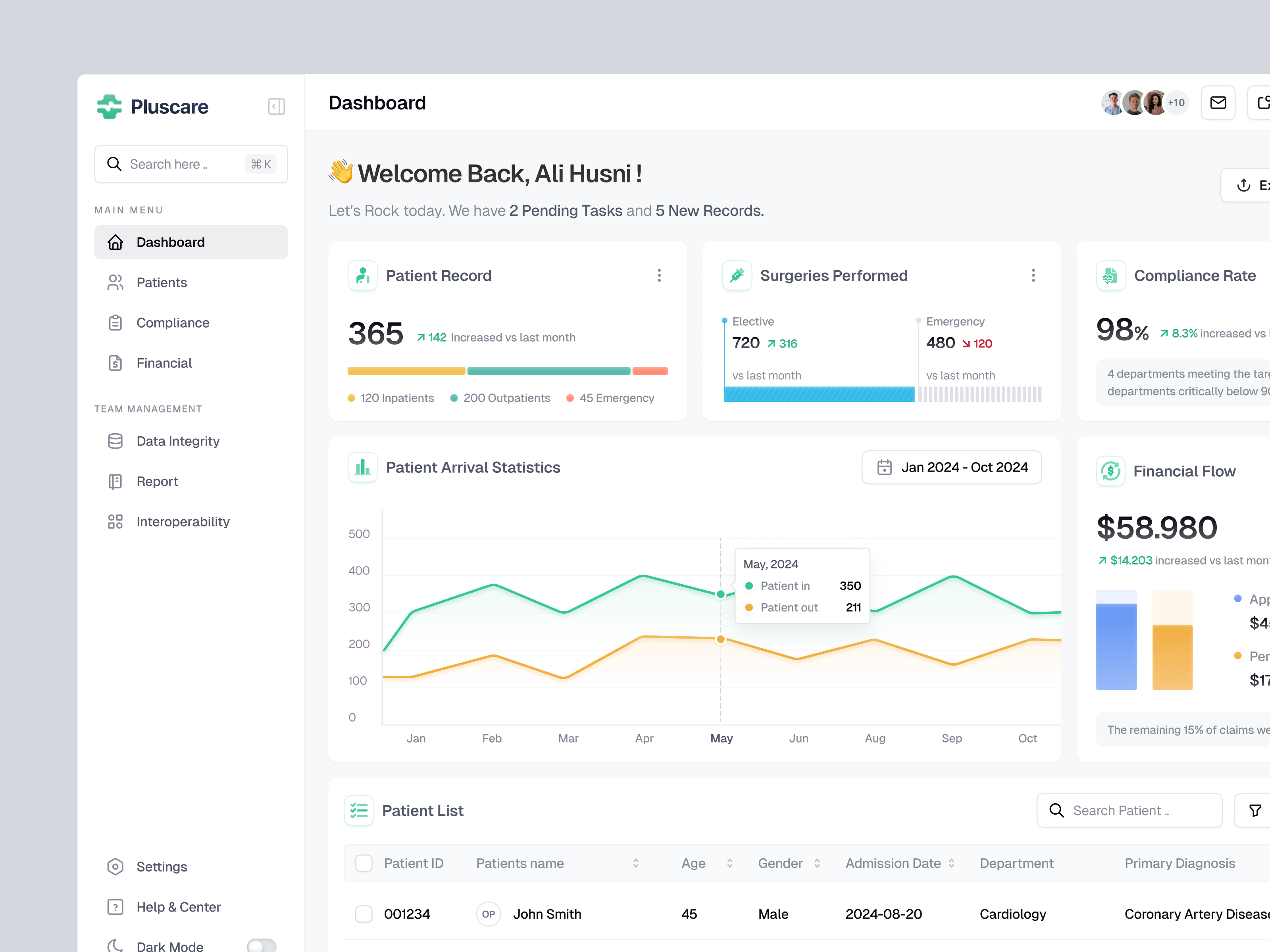Open the Interoperability panel

(x=182, y=521)
